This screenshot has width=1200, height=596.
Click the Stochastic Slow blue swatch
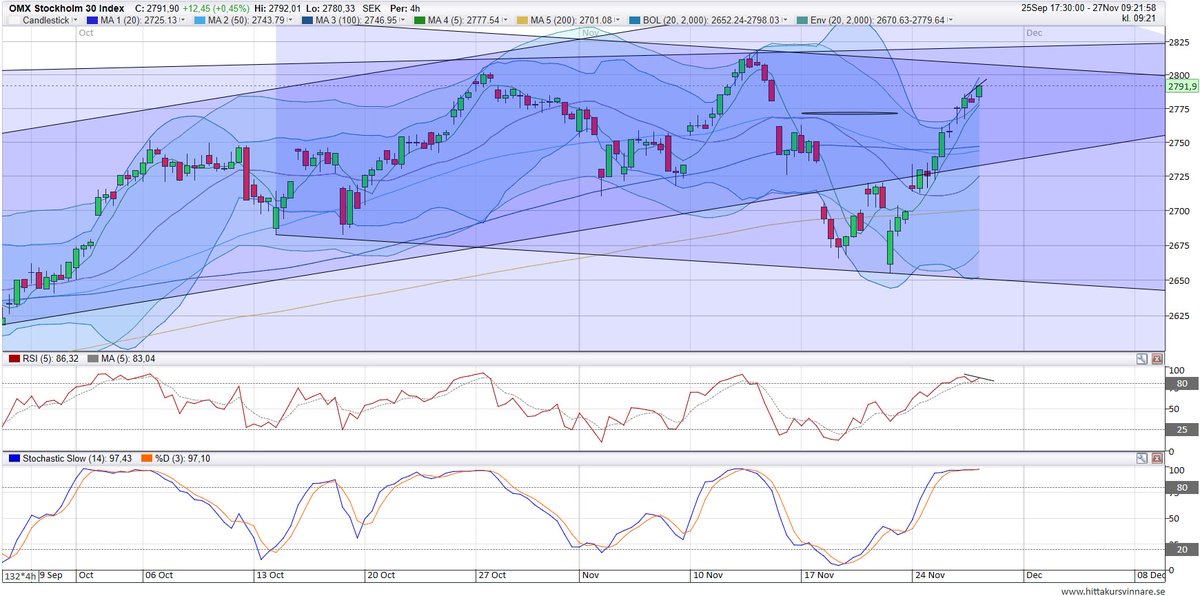[x=14, y=458]
